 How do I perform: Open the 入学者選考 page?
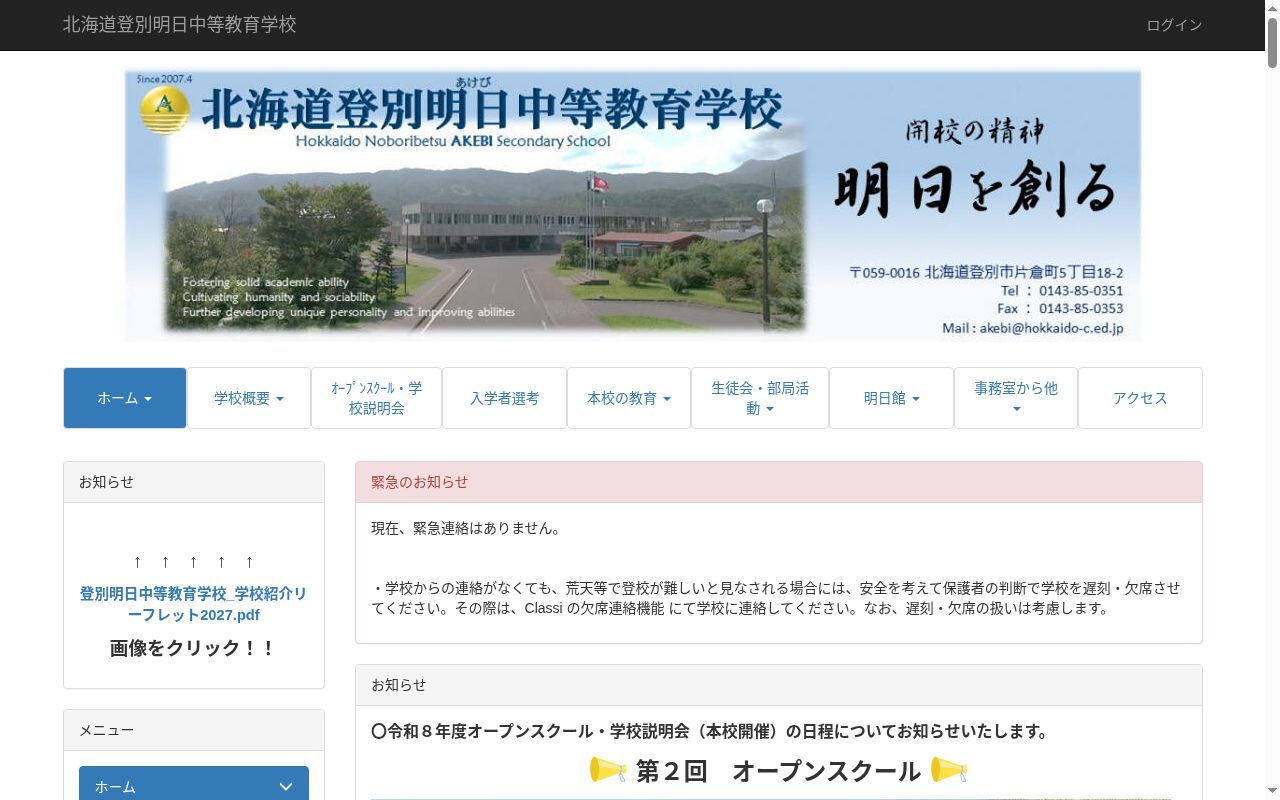[x=504, y=398]
